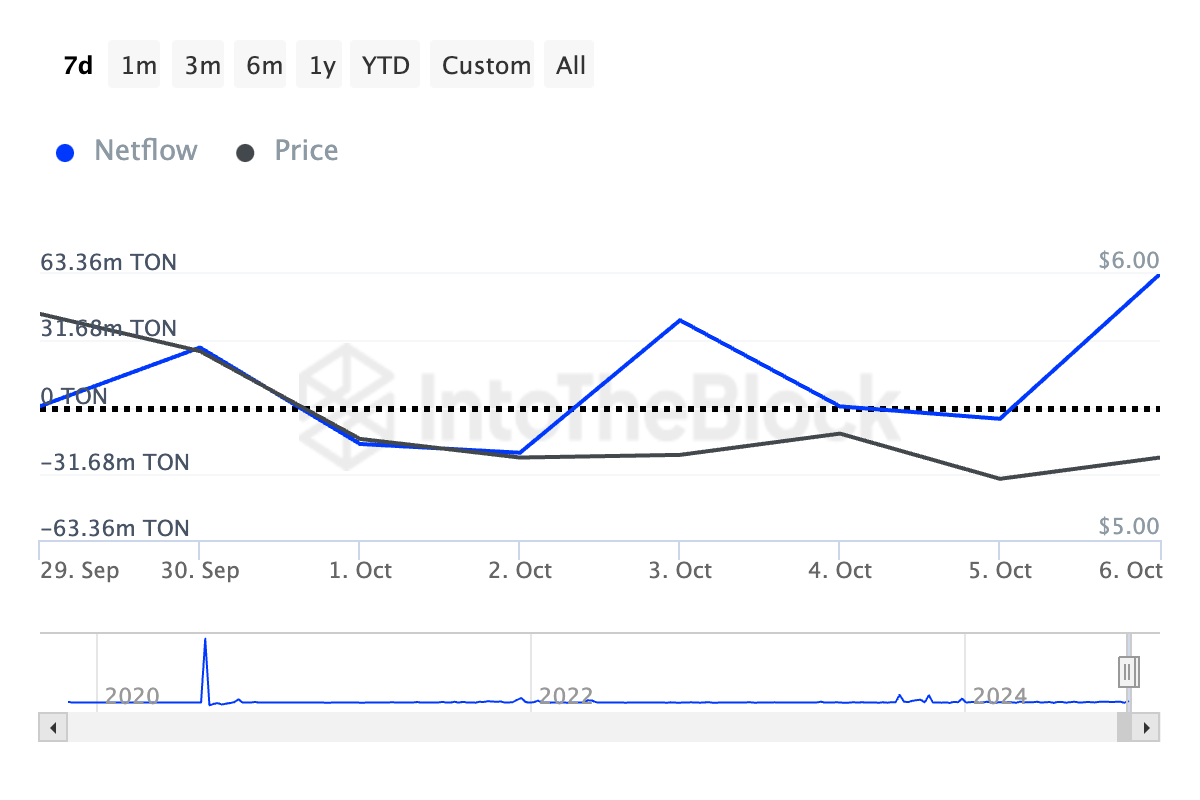Select the 7d time range
This screenshot has width=1200, height=800.
(78, 66)
